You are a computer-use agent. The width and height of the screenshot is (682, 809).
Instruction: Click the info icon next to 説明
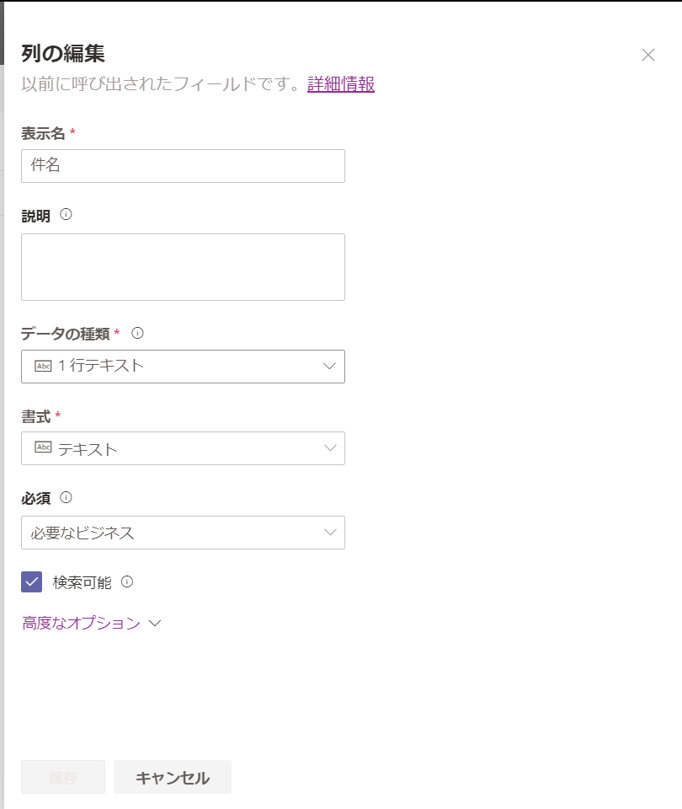pyautogui.click(x=66, y=214)
